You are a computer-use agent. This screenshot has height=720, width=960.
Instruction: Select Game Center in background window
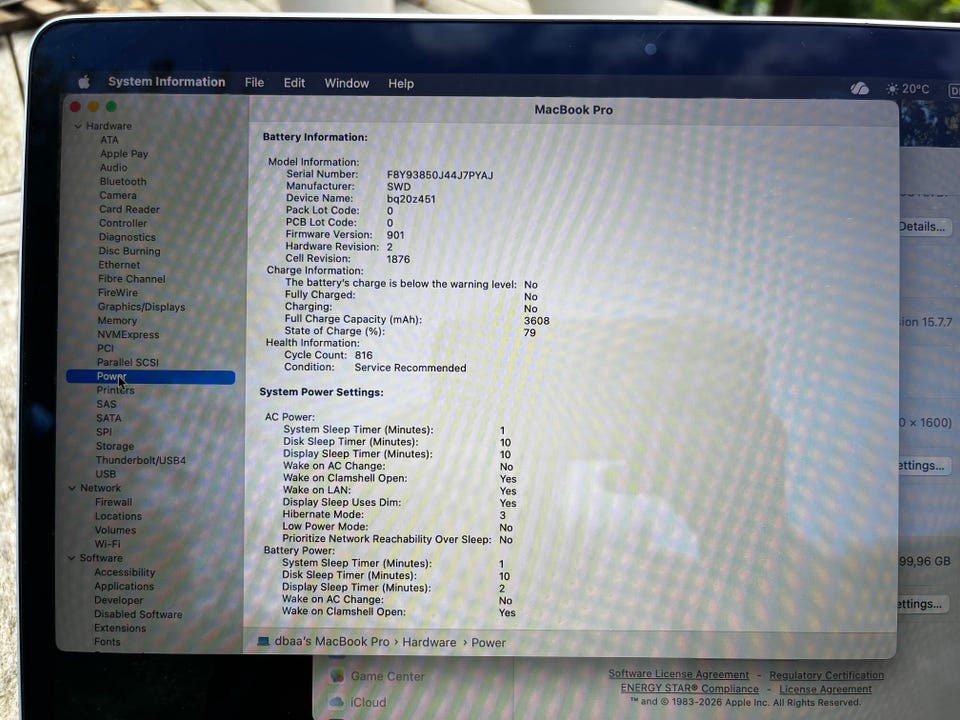[x=387, y=677]
